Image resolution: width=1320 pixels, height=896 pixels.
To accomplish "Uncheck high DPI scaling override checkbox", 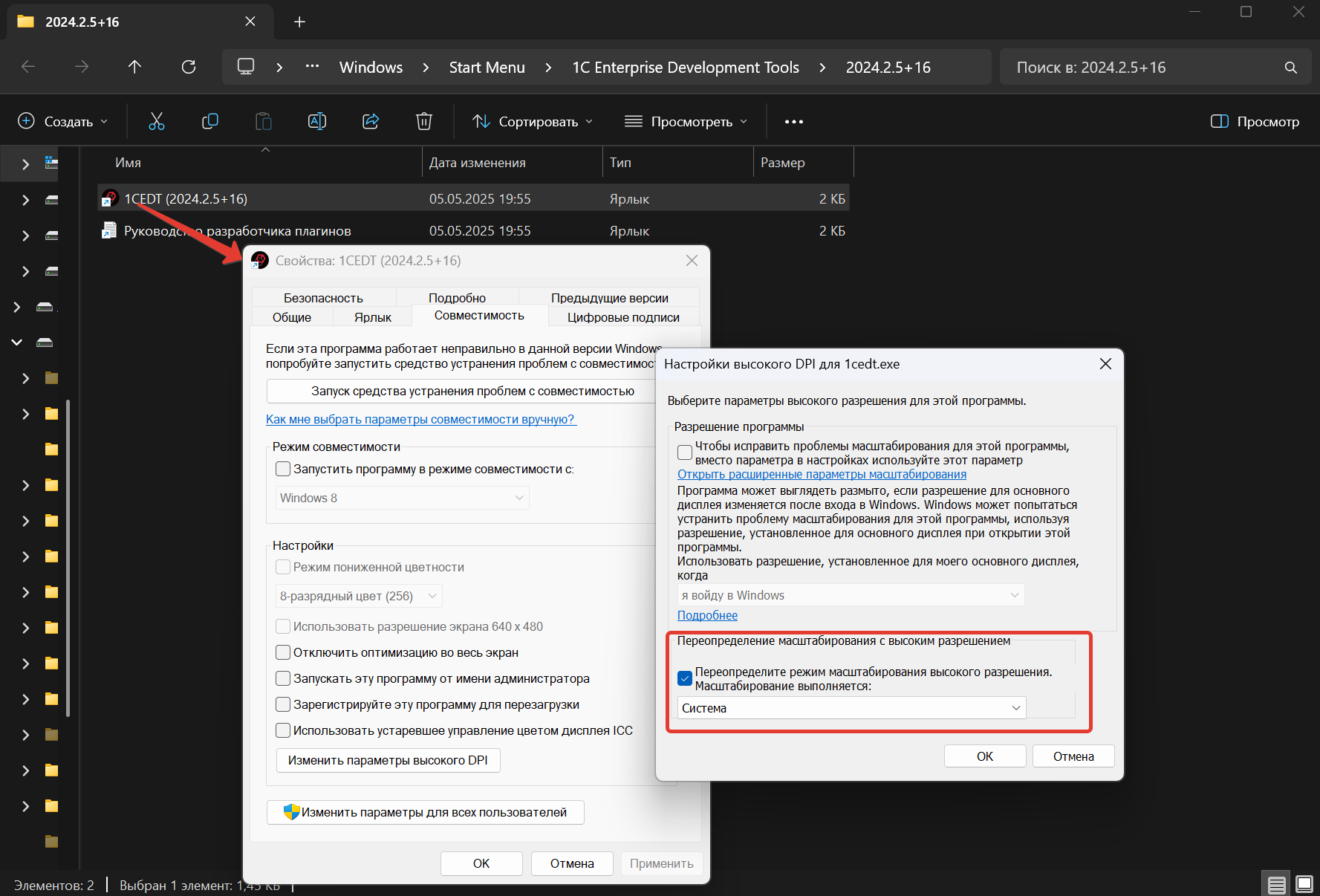I will [685, 678].
